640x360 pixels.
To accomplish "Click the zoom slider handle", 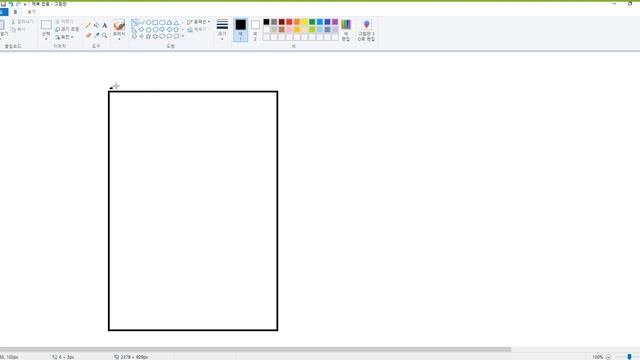I will (x=629, y=357).
